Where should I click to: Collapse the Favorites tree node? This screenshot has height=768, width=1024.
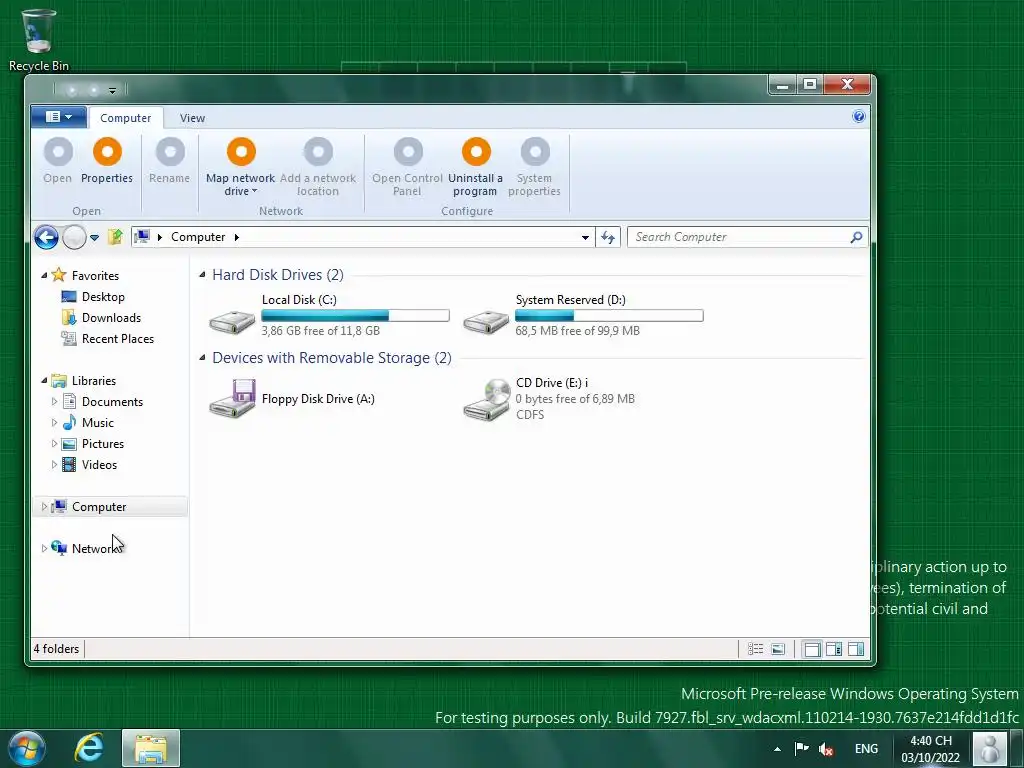(x=44, y=276)
